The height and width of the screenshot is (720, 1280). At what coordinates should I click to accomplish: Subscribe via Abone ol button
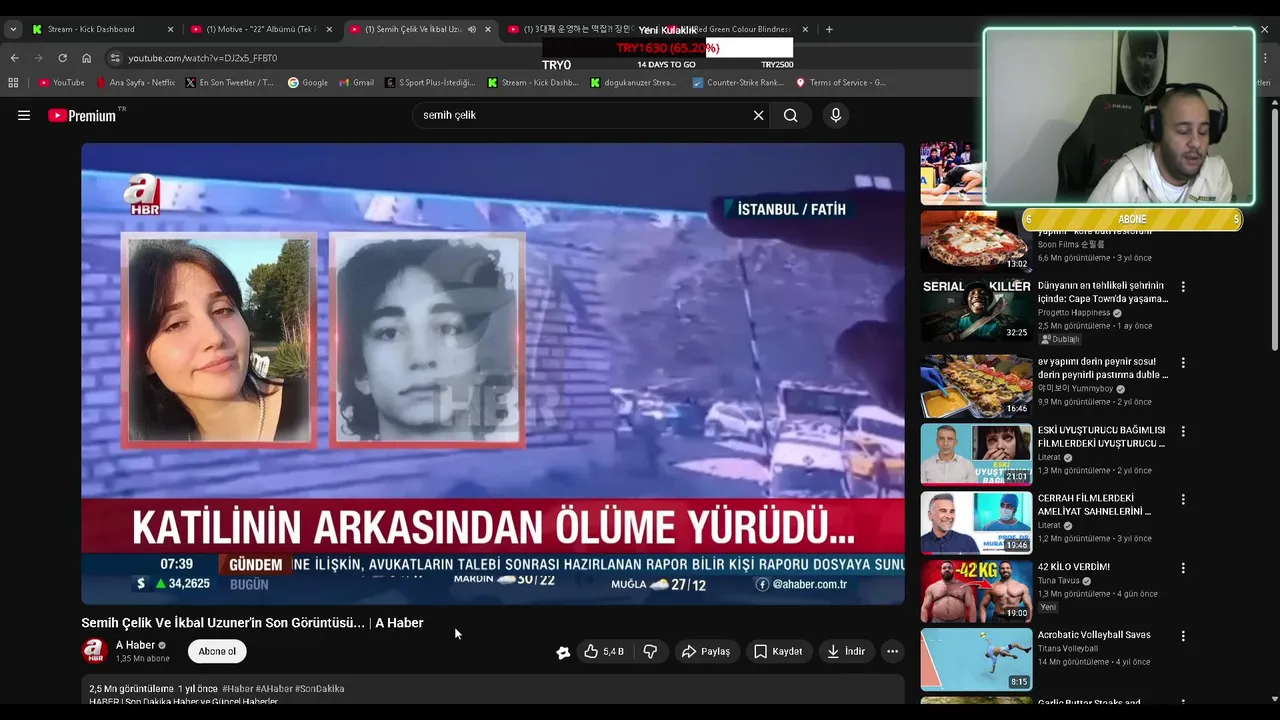coord(217,651)
